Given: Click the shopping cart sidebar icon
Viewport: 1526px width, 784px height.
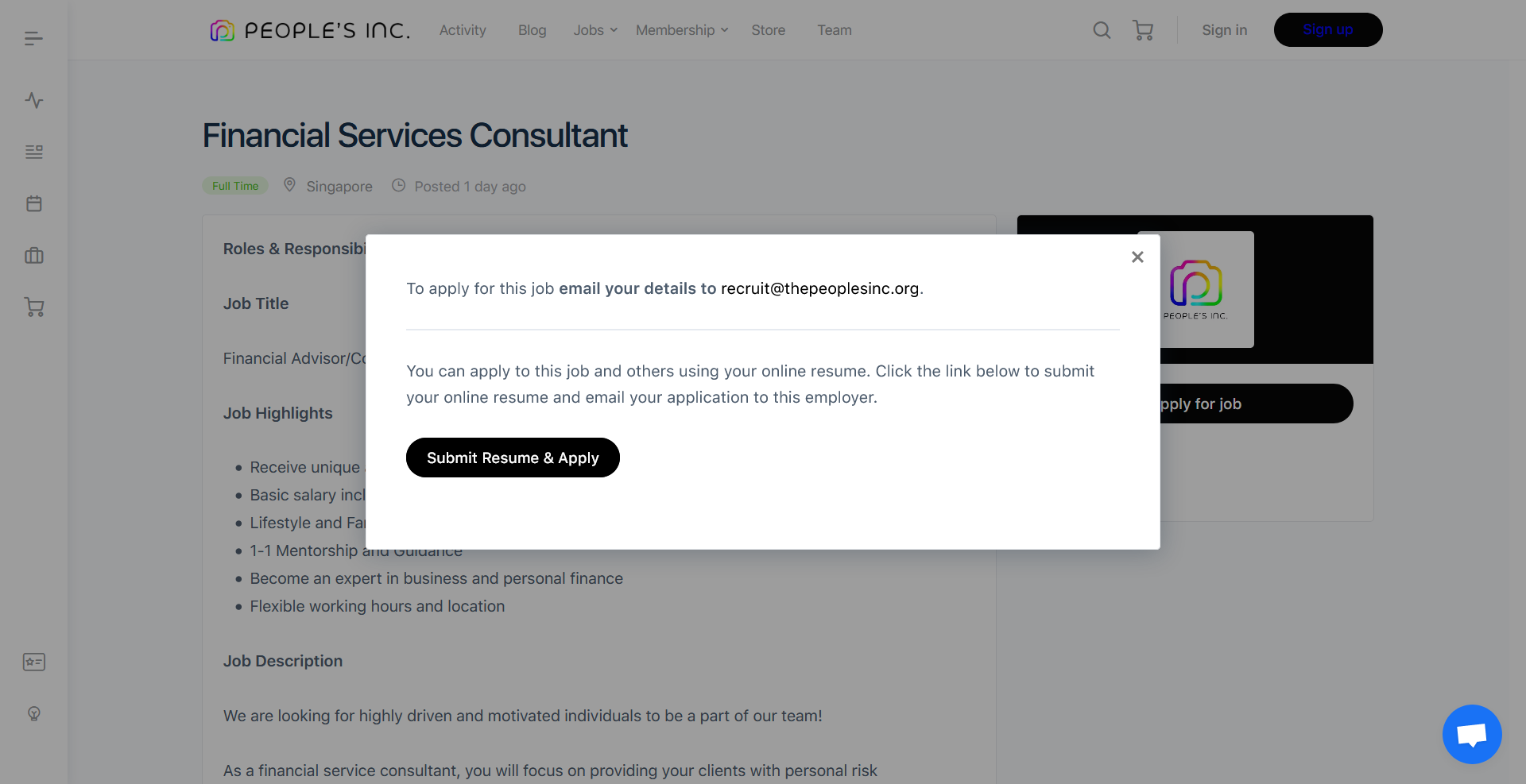Looking at the screenshot, I should (33, 307).
